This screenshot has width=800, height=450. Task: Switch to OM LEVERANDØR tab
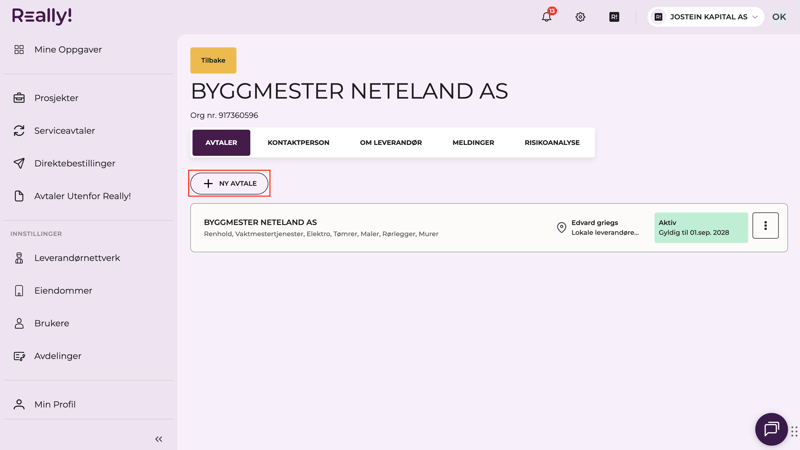point(391,142)
